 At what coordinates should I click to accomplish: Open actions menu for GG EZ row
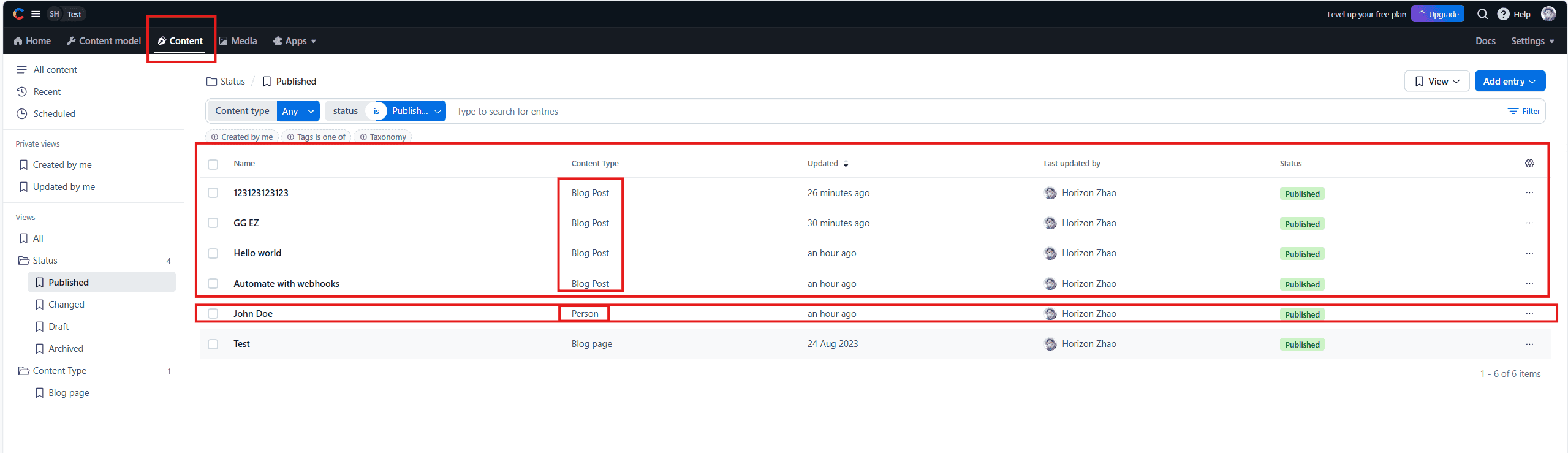coord(1529,223)
